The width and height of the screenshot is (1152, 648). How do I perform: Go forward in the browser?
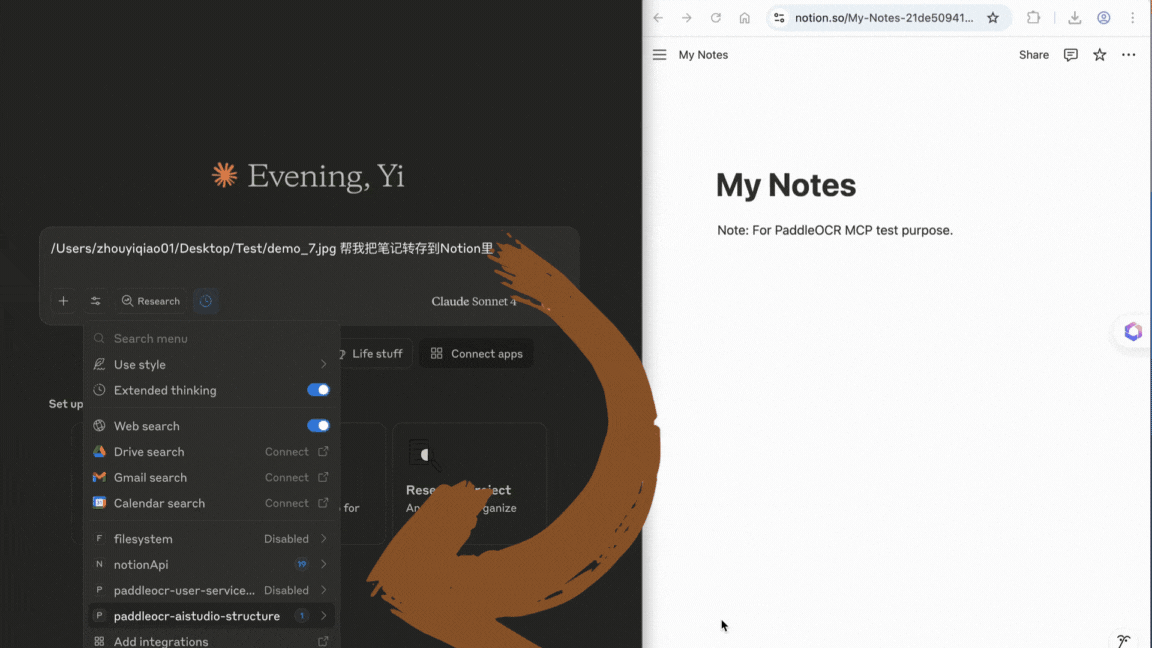point(686,18)
